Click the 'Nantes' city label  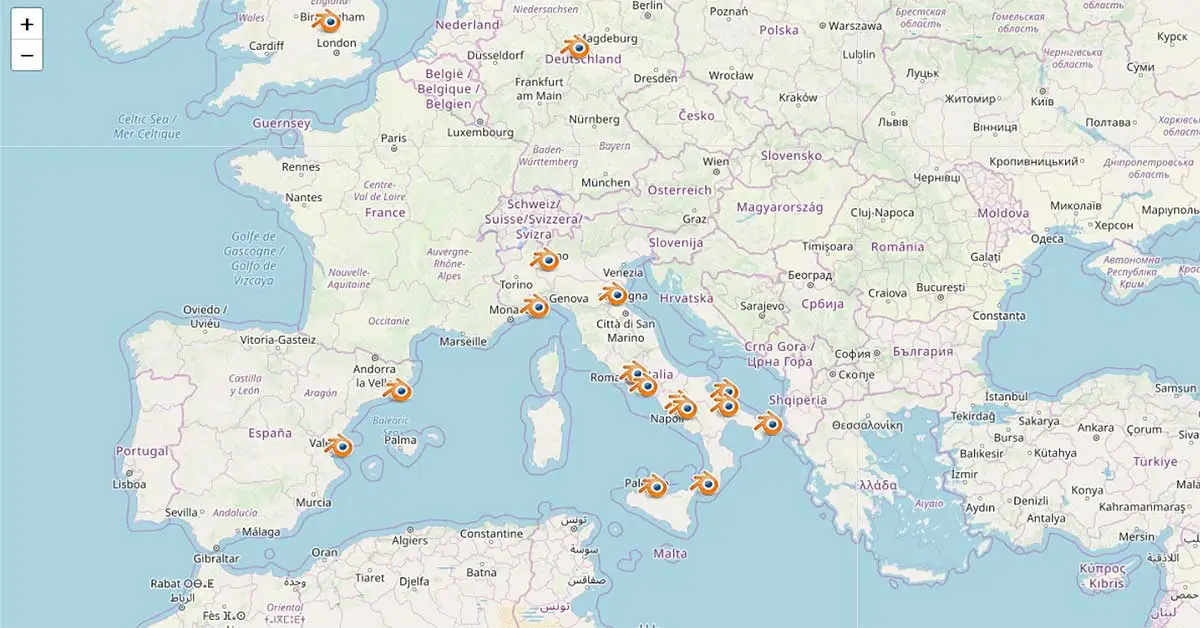click(304, 197)
